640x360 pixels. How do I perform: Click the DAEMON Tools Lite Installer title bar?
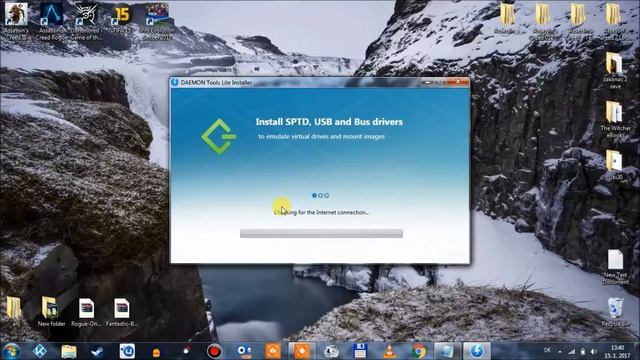click(x=320, y=82)
